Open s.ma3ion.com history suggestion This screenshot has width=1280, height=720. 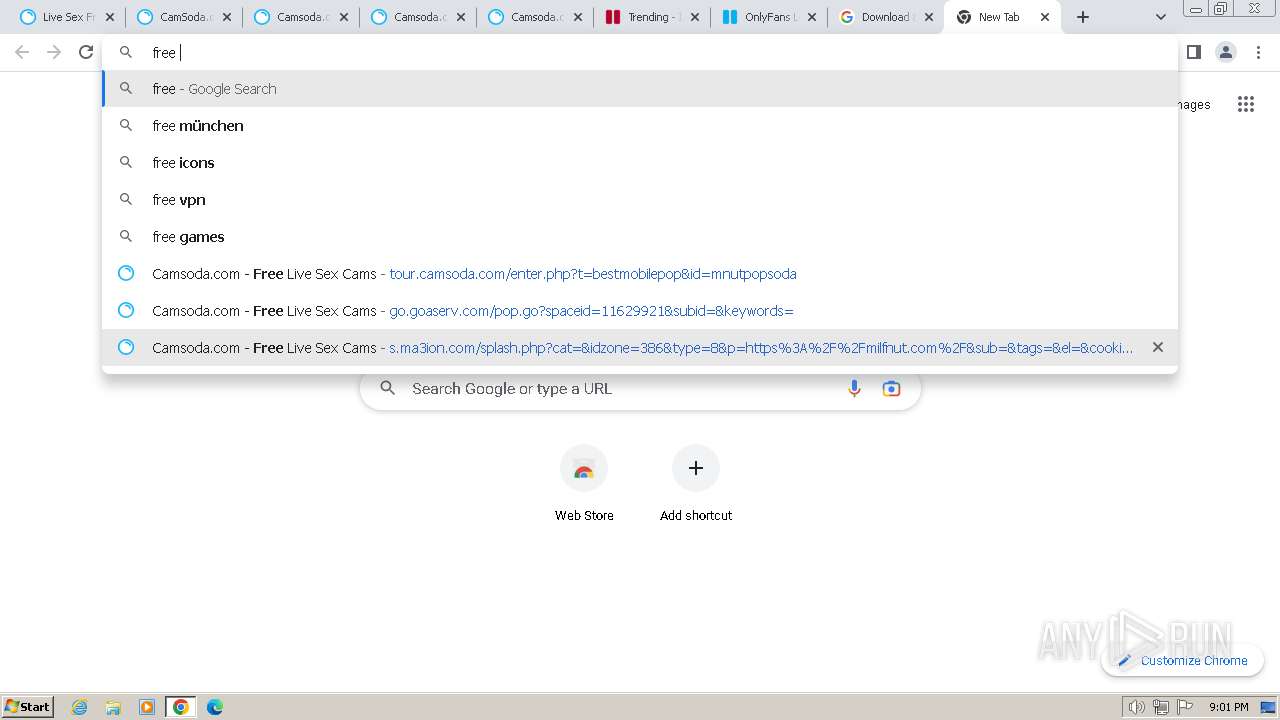coord(640,348)
